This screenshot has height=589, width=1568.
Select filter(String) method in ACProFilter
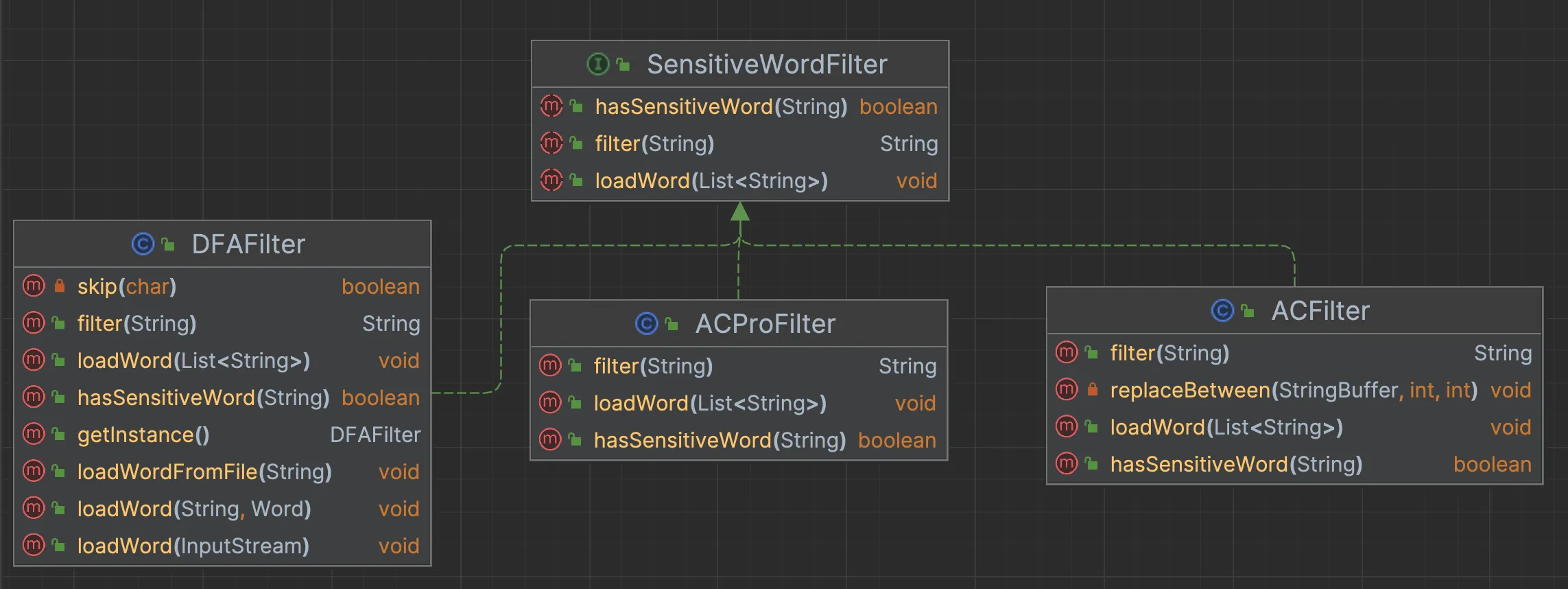pyautogui.click(x=653, y=366)
